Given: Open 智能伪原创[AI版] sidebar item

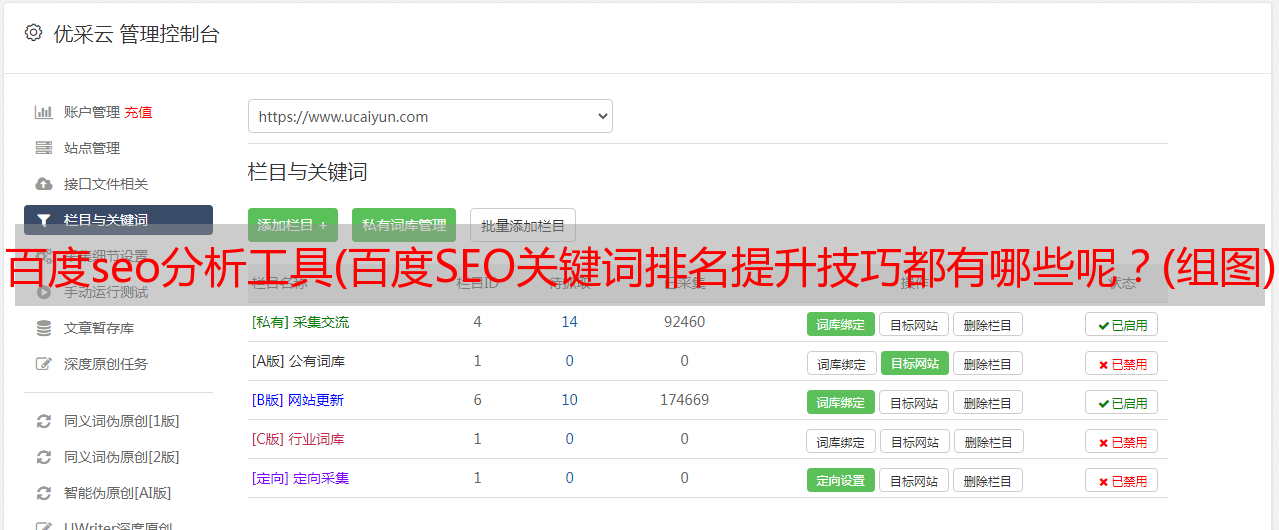Looking at the screenshot, I should (x=118, y=493).
